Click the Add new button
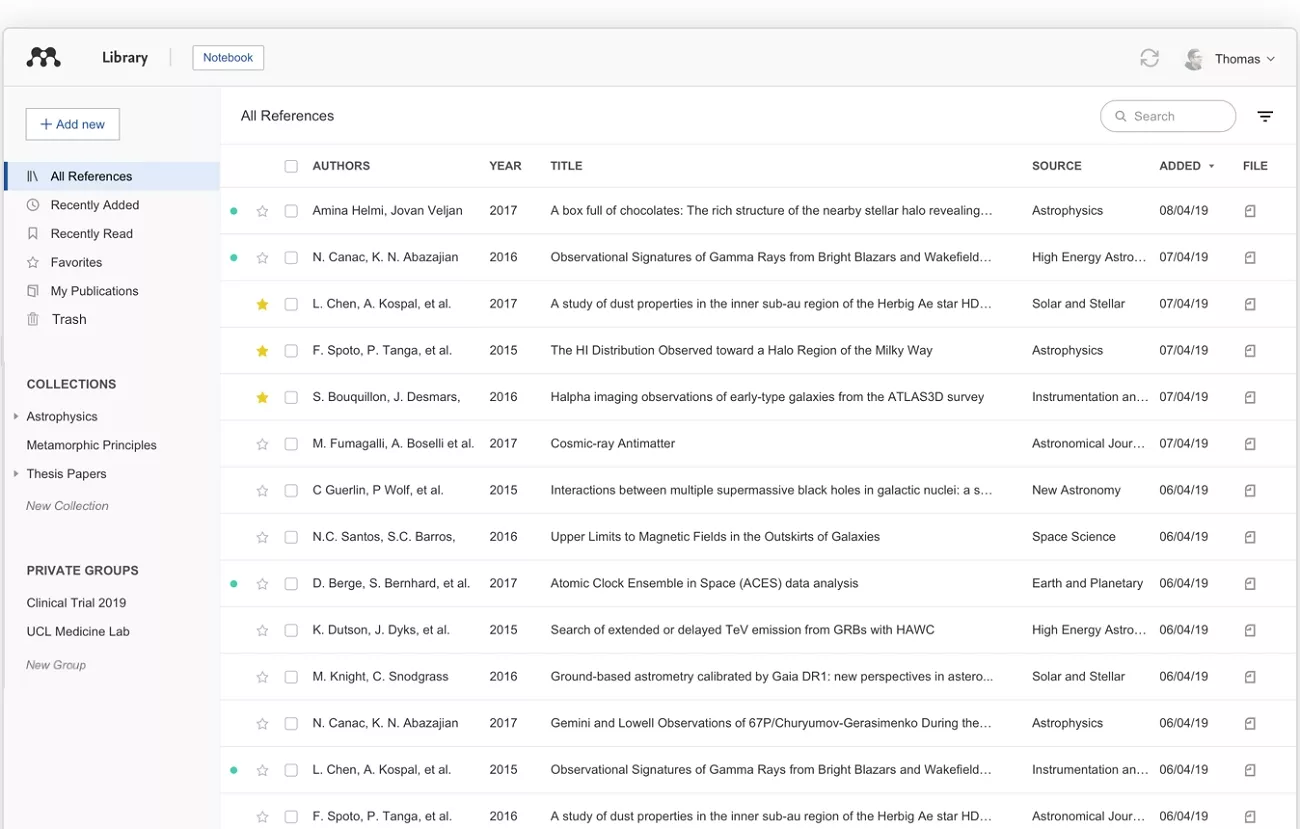Screen dimensions: 1300x829 tap(72, 124)
